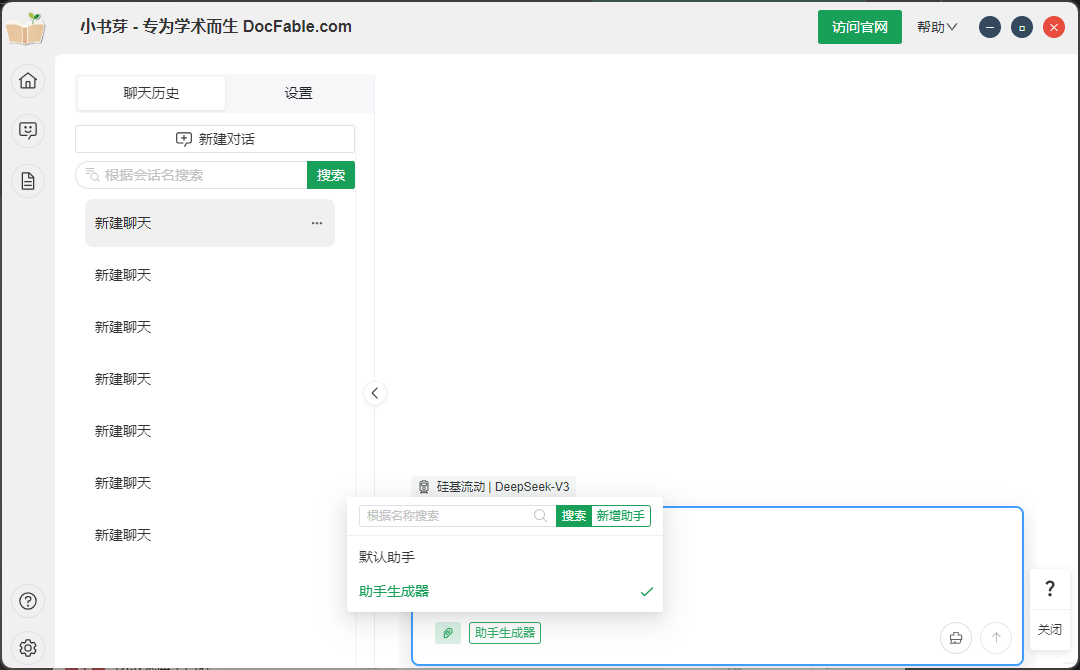Select 默认助手 from the assistant list
This screenshot has height=670, width=1080.
[x=387, y=557]
